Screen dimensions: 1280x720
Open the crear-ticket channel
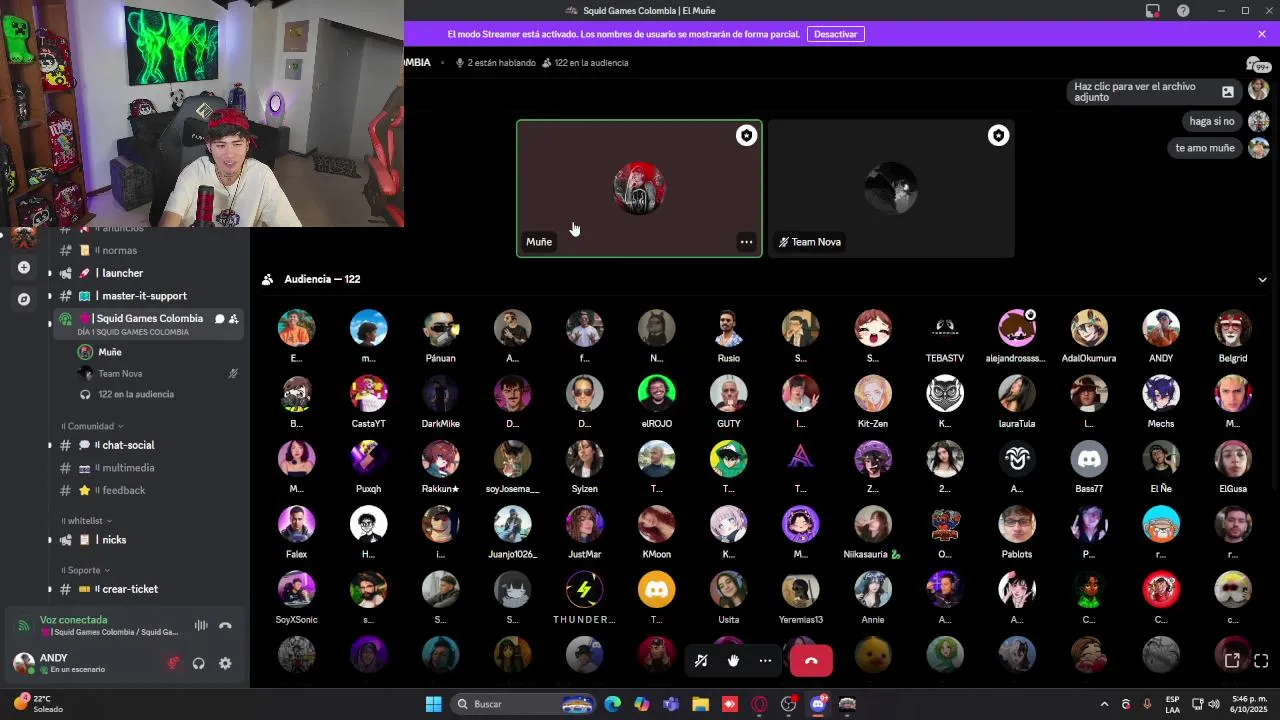tap(130, 589)
